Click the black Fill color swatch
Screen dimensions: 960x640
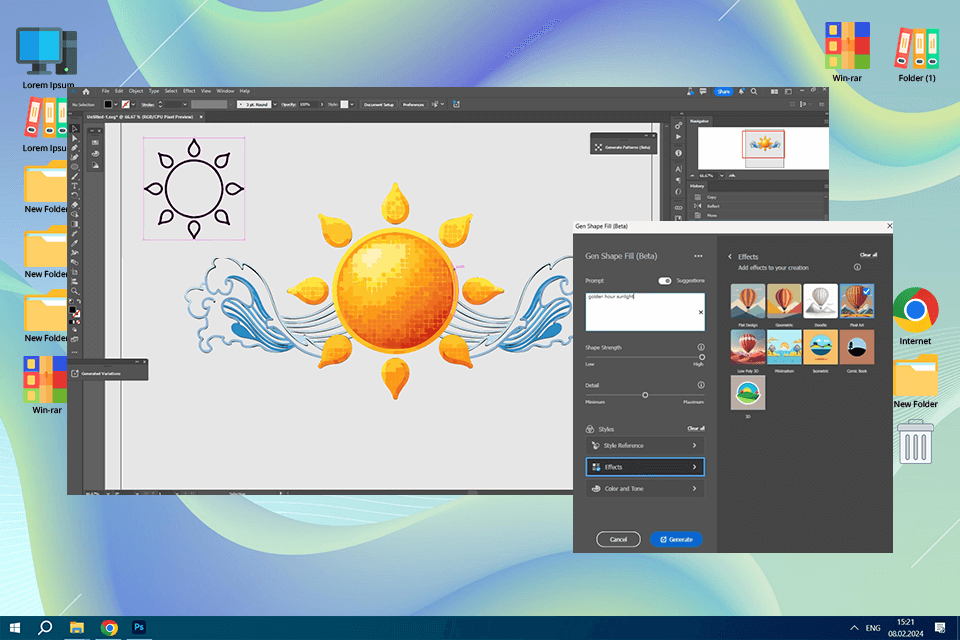click(108, 104)
